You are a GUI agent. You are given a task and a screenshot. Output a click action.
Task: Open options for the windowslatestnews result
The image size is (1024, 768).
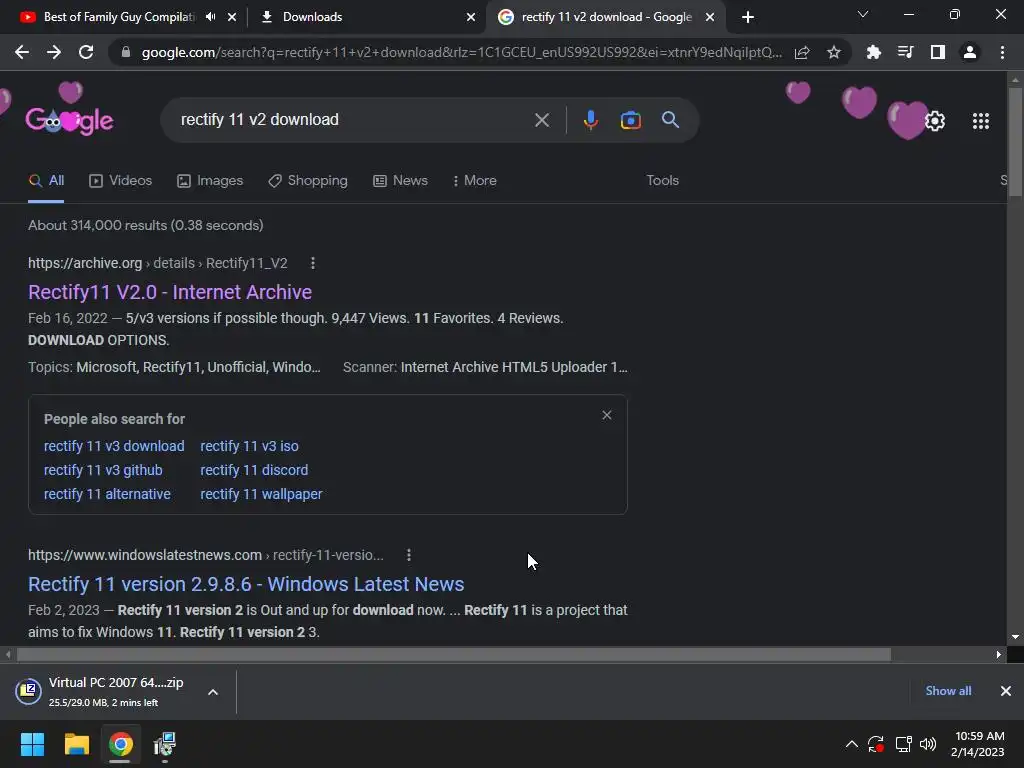pyautogui.click(x=409, y=555)
